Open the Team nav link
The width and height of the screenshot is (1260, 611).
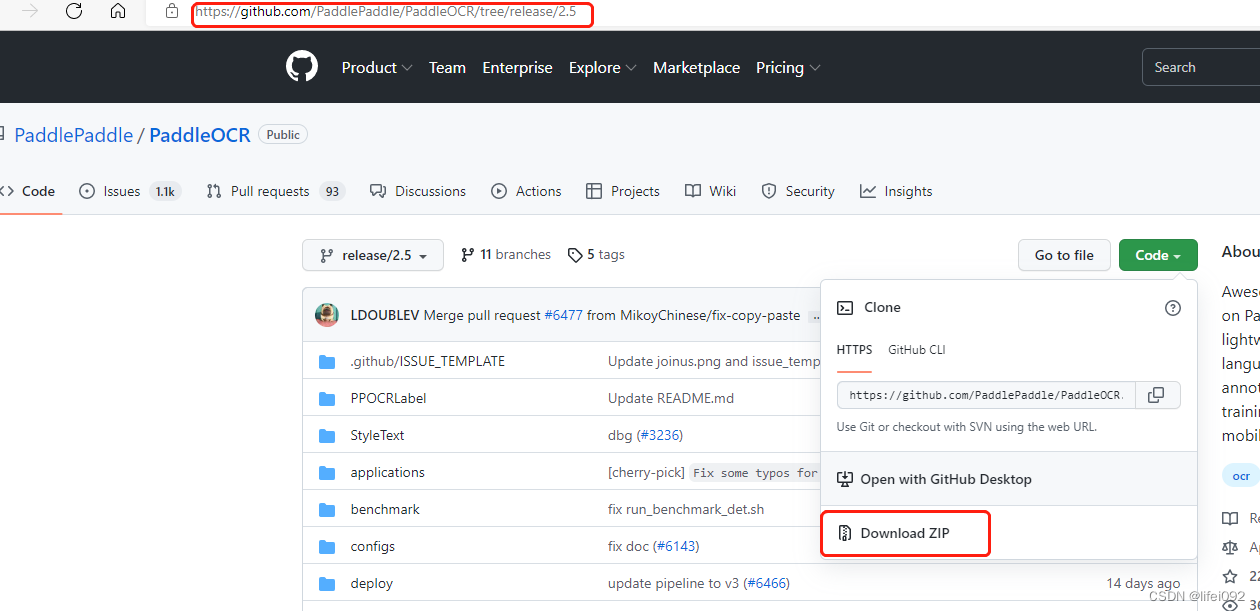[447, 68]
